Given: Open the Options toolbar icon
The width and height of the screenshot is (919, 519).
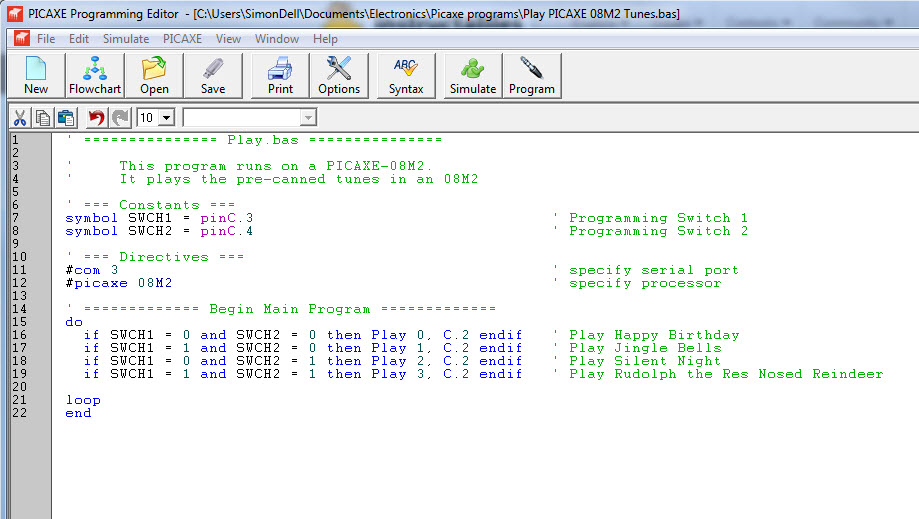Looking at the screenshot, I should point(339,76).
